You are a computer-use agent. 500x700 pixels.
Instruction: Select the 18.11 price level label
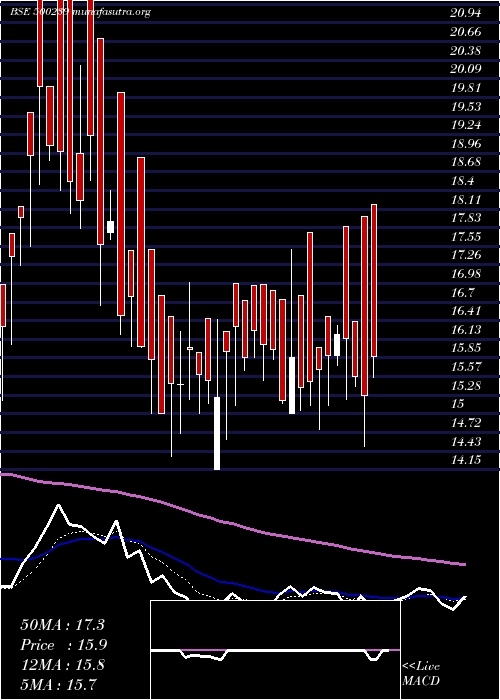click(x=466, y=199)
